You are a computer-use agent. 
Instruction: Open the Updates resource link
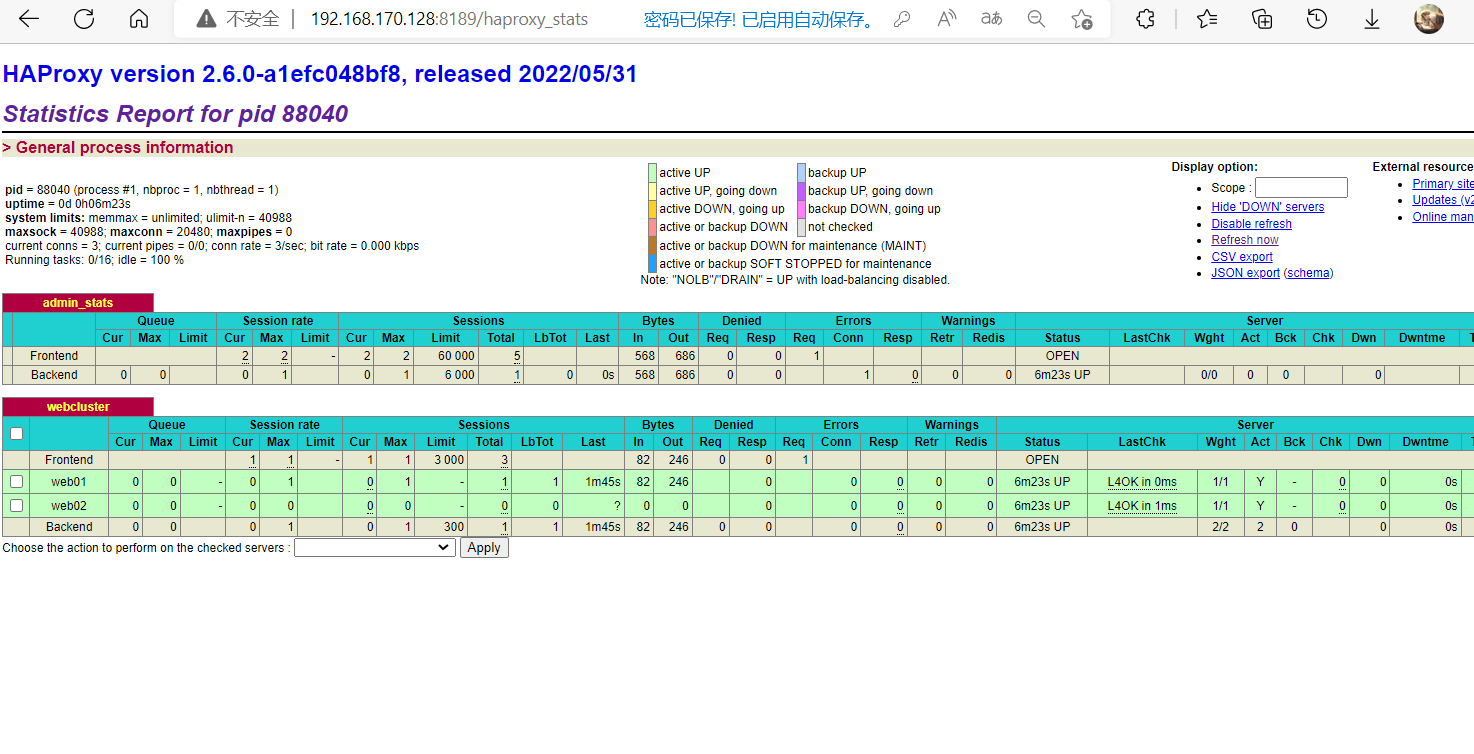pos(1443,200)
